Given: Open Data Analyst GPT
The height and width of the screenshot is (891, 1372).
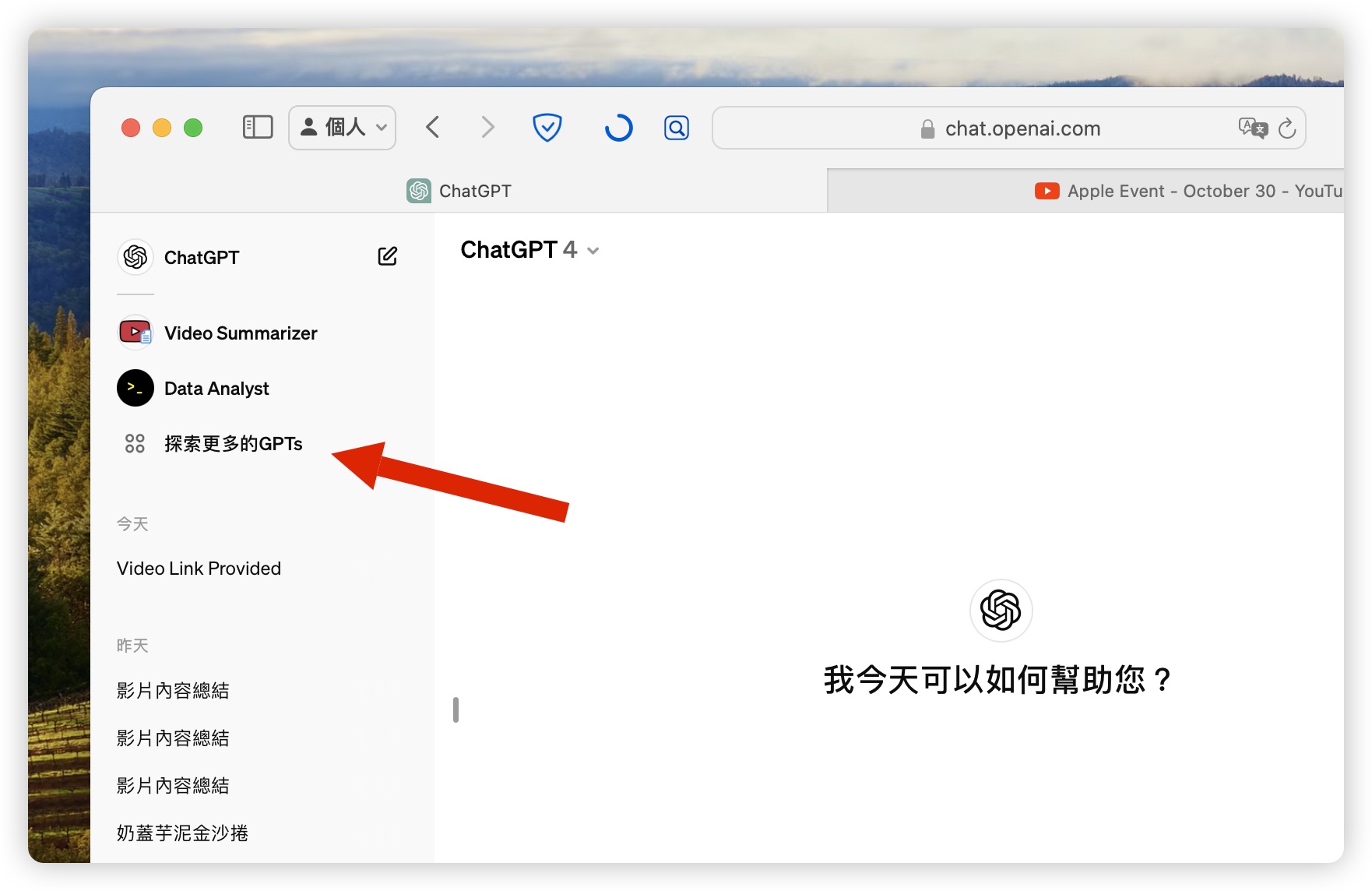Looking at the screenshot, I should (x=216, y=389).
